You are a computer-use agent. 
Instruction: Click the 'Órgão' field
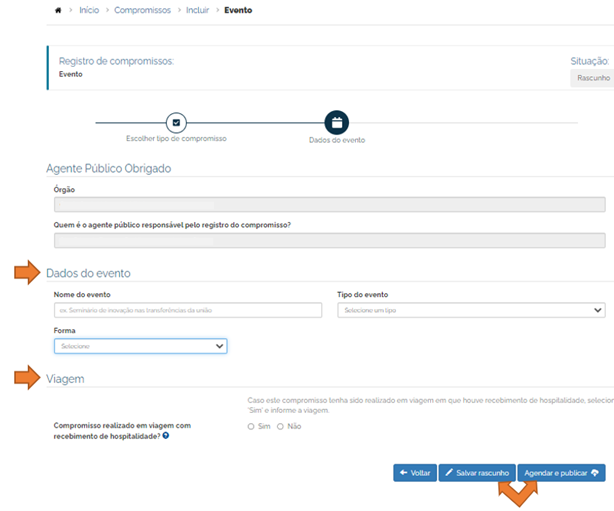tap(329, 205)
